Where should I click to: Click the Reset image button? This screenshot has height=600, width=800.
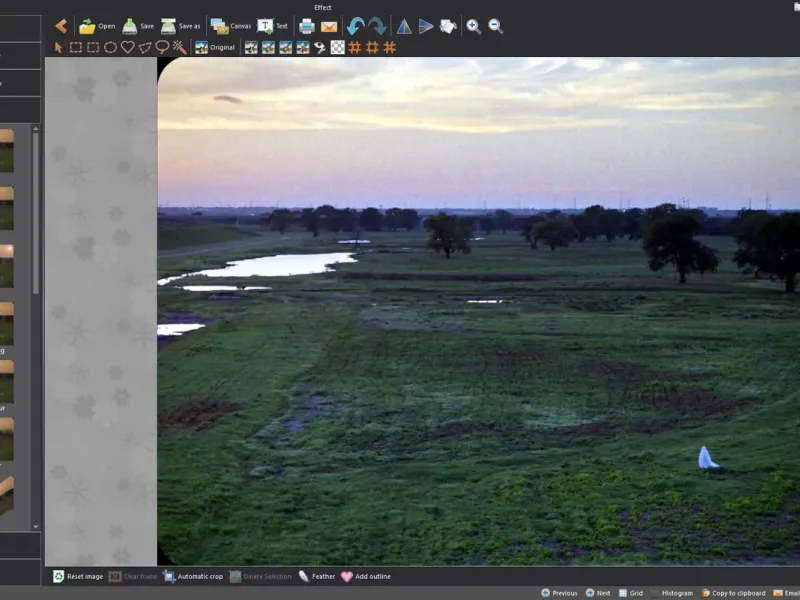(78, 576)
